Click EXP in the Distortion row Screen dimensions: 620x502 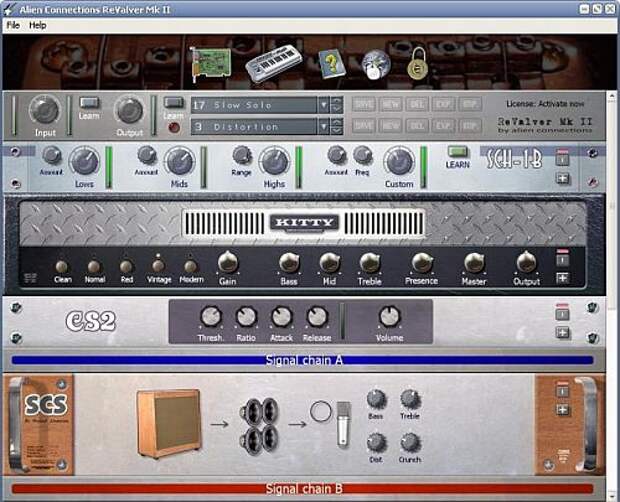pos(443,126)
